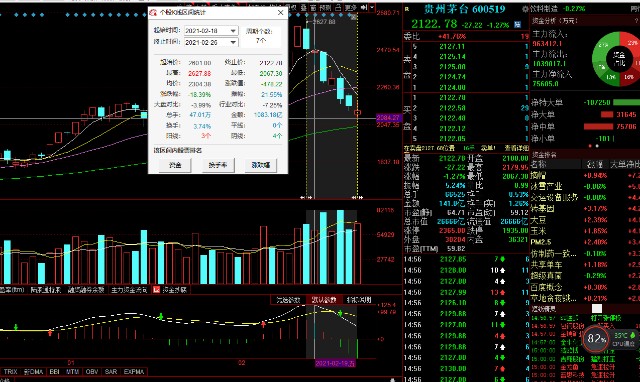
Task: Click the first ranking button in the statistics dialog
Action: [x=175, y=165]
